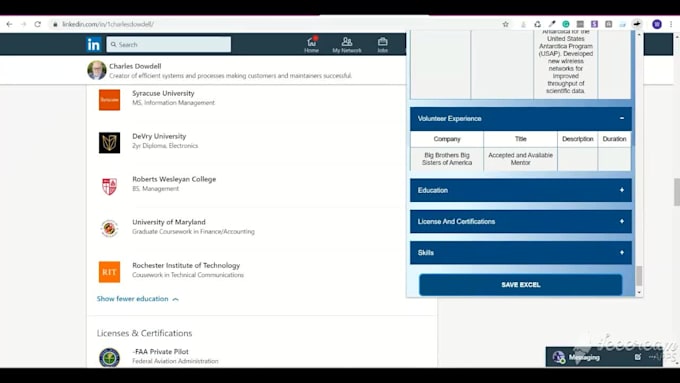Click the extension panel scrollbar thumb

pyautogui.click(x=639, y=276)
